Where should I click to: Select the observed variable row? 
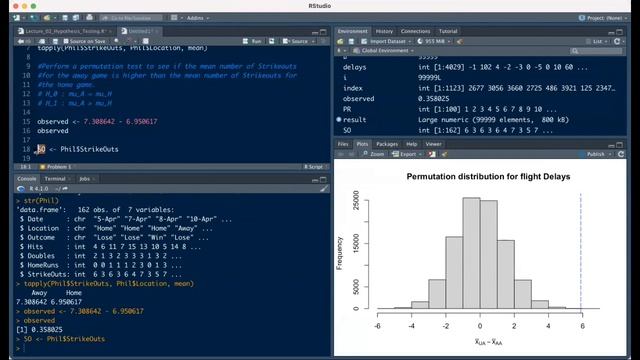tap(480, 99)
